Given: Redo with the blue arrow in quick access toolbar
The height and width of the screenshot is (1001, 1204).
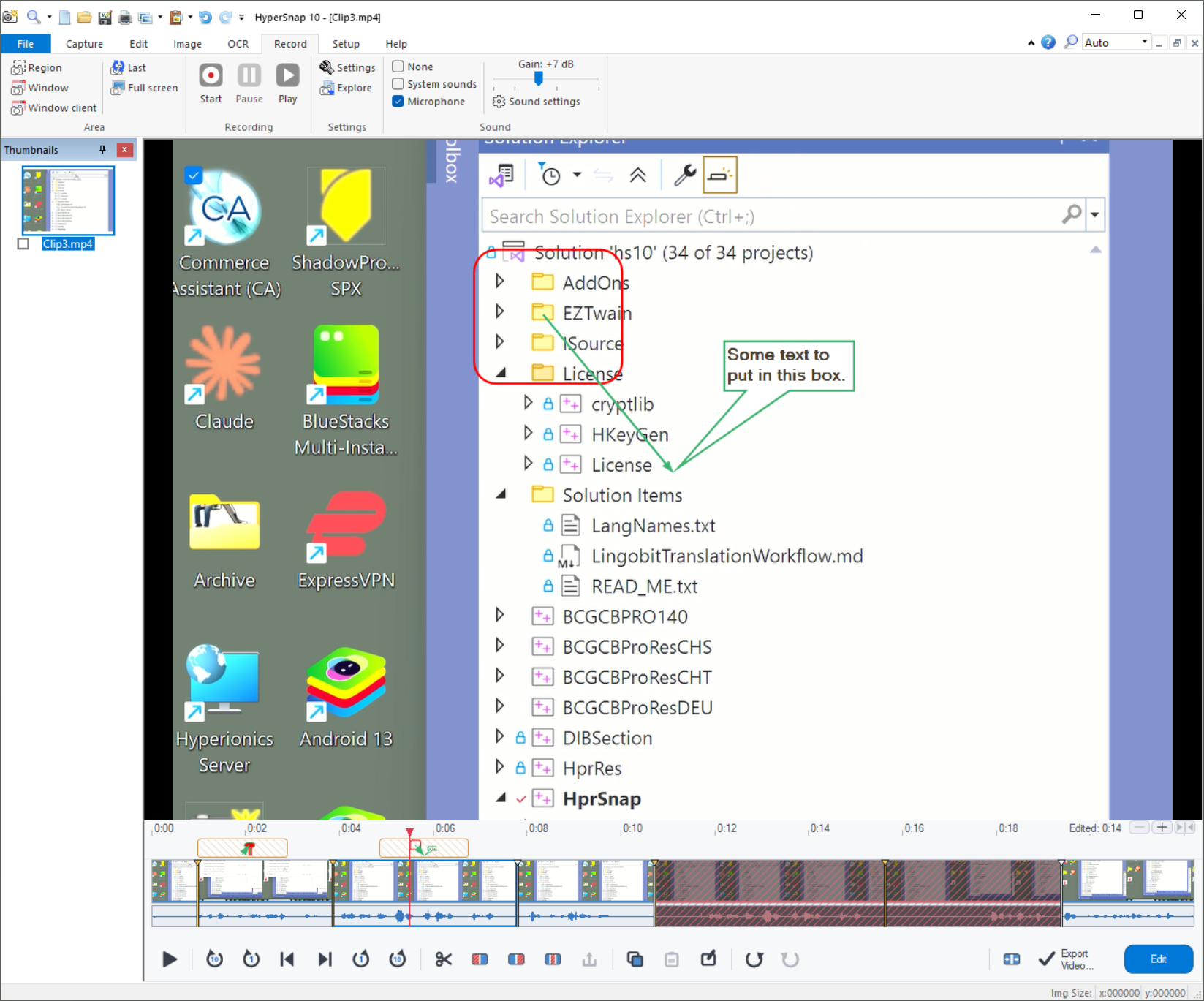Looking at the screenshot, I should click(225, 17).
